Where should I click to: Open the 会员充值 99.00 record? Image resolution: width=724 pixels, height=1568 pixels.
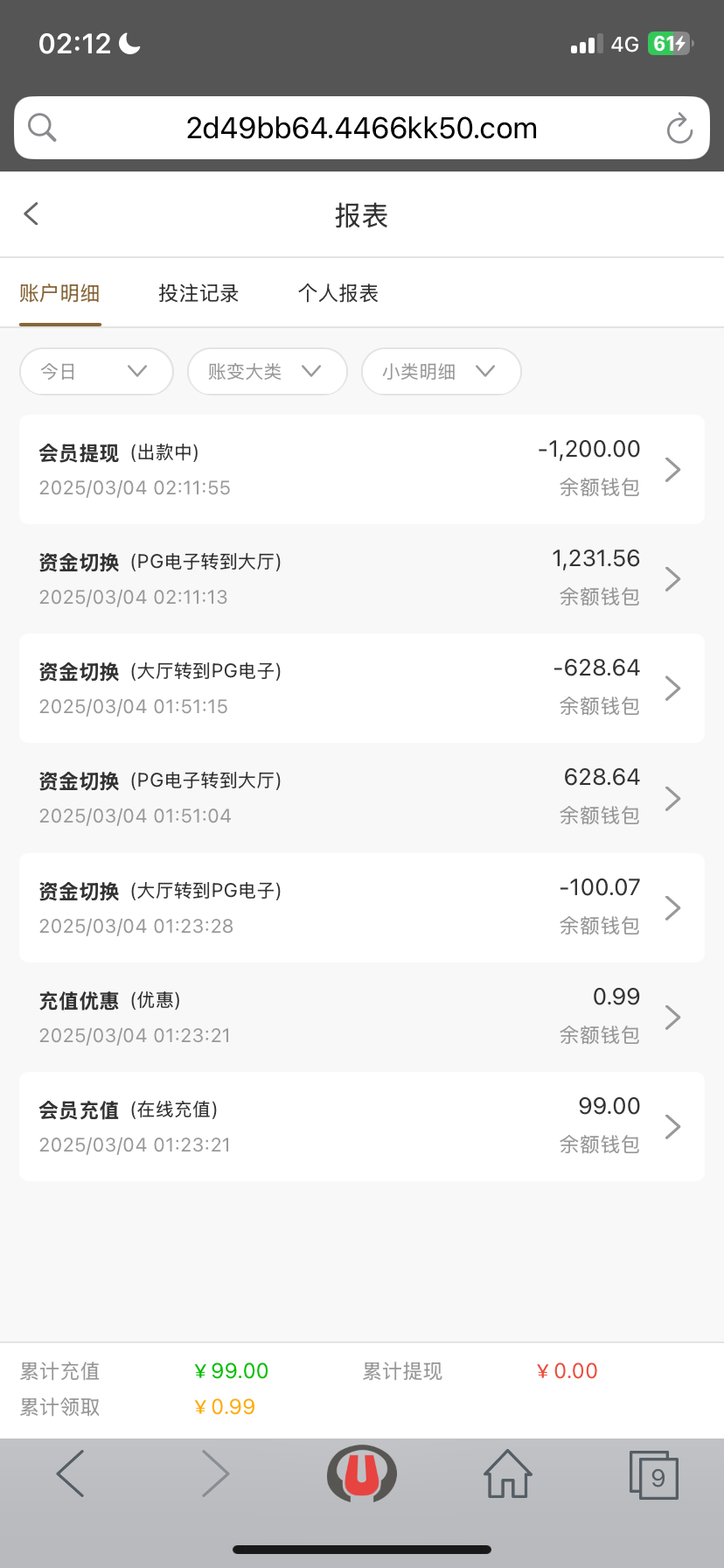[x=362, y=1127]
